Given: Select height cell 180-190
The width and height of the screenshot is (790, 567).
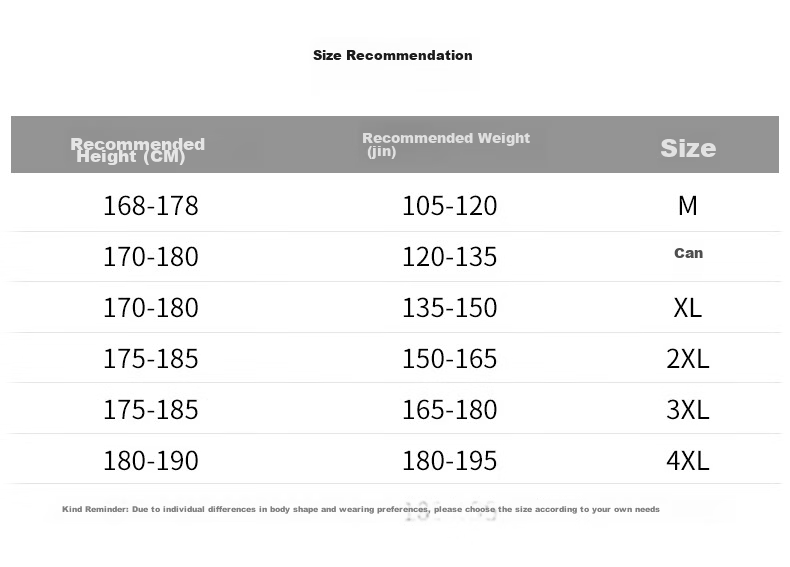Looking at the screenshot, I should [151, 460].
